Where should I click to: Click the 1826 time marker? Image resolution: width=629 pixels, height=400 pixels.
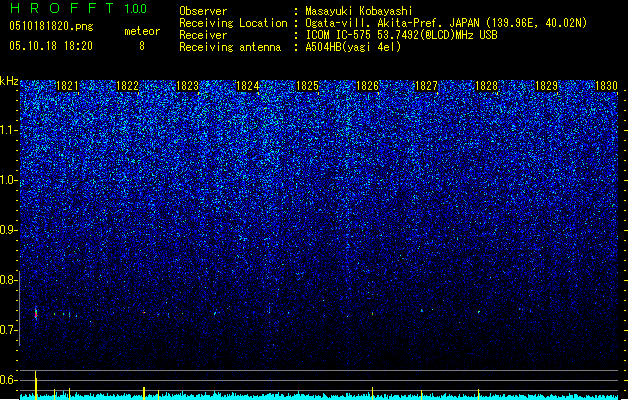pos(367,86)
